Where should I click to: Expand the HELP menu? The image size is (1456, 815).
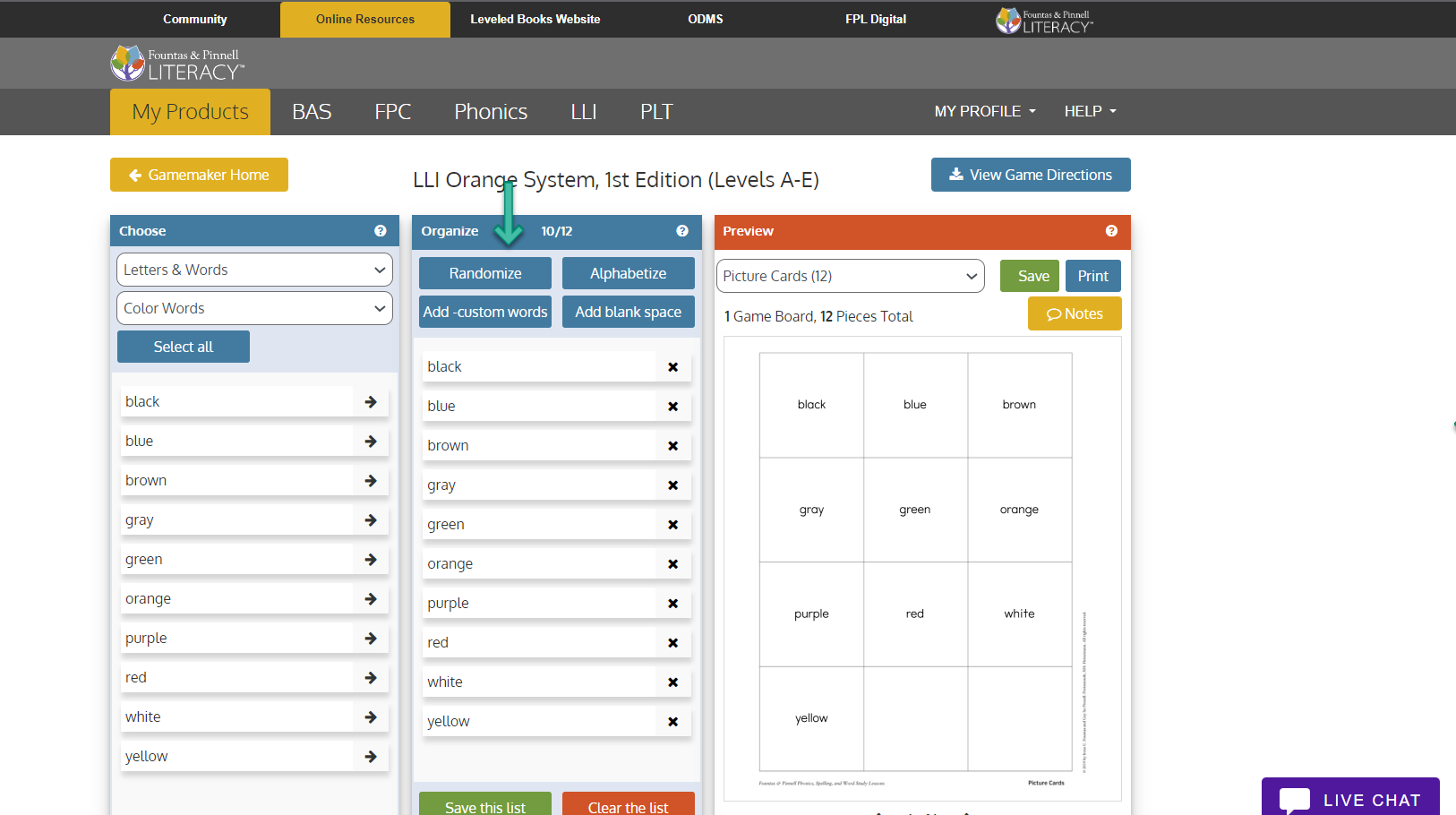click(x=1089, y=111)
